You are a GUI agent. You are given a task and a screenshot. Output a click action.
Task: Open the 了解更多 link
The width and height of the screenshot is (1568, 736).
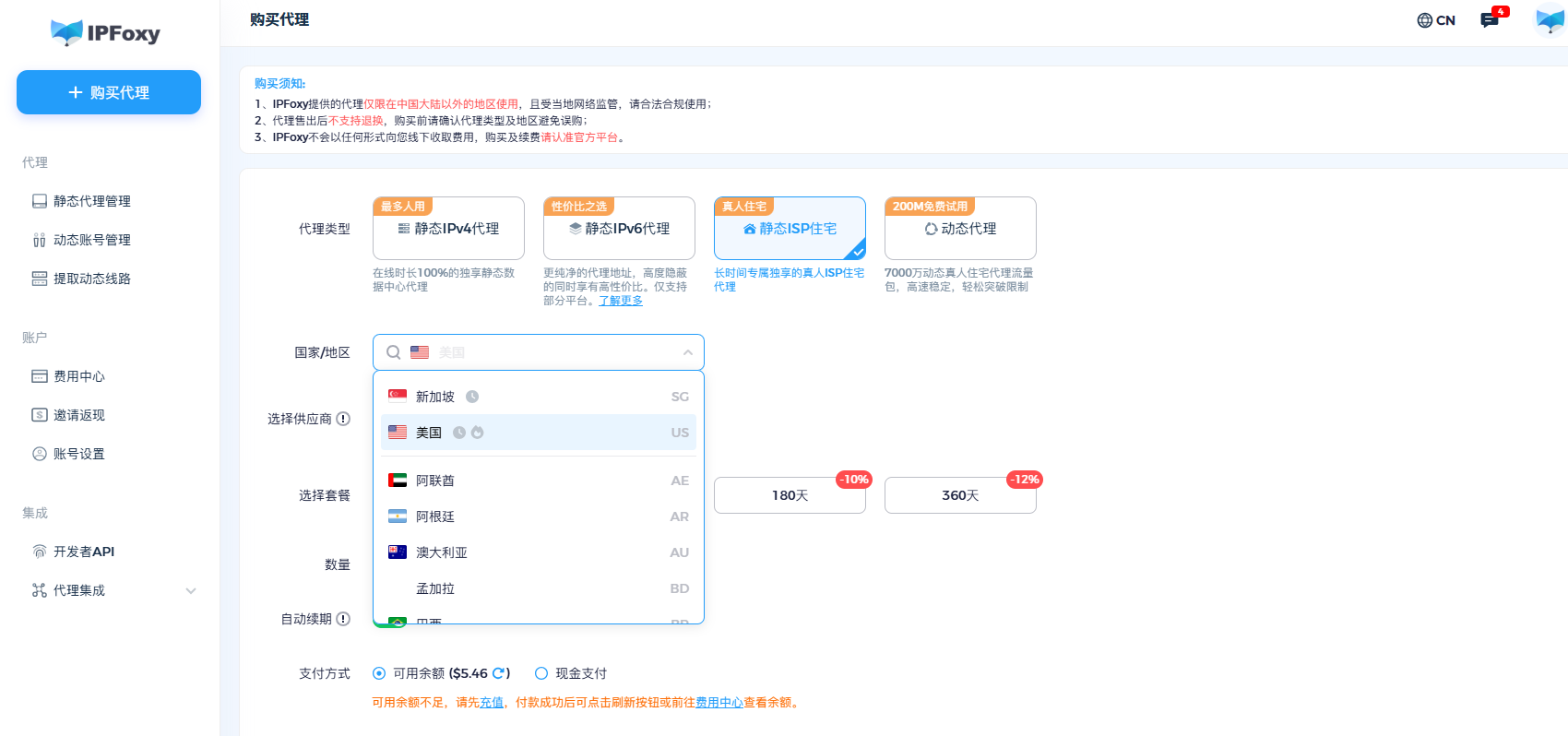pos(621,301)
